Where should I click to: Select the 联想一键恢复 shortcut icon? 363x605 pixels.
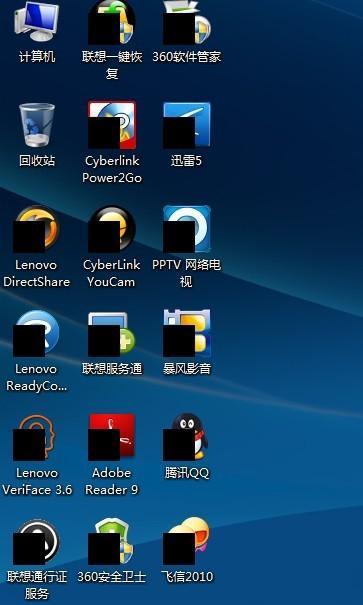112,22
